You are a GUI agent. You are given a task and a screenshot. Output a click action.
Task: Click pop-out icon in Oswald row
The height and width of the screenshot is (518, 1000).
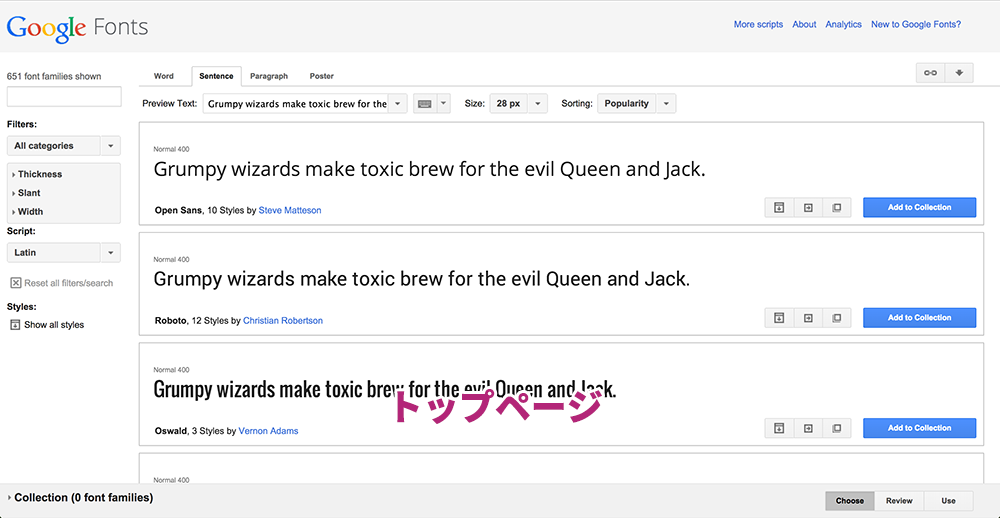click(x=837, y=428)
